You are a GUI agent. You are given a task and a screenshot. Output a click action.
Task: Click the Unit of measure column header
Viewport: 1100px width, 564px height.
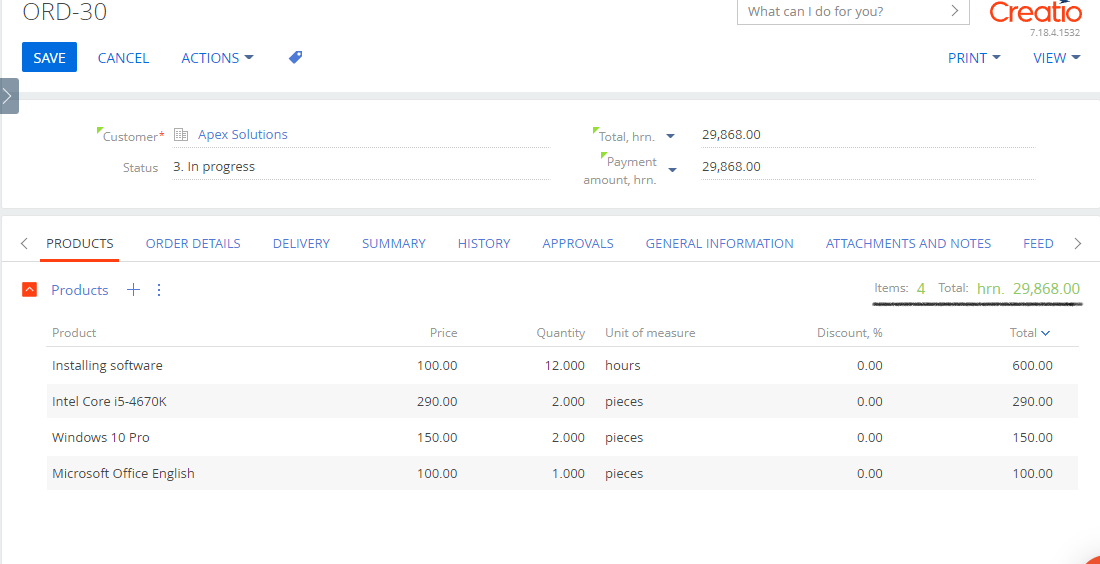pyautogui.click(x=650, y=333)
